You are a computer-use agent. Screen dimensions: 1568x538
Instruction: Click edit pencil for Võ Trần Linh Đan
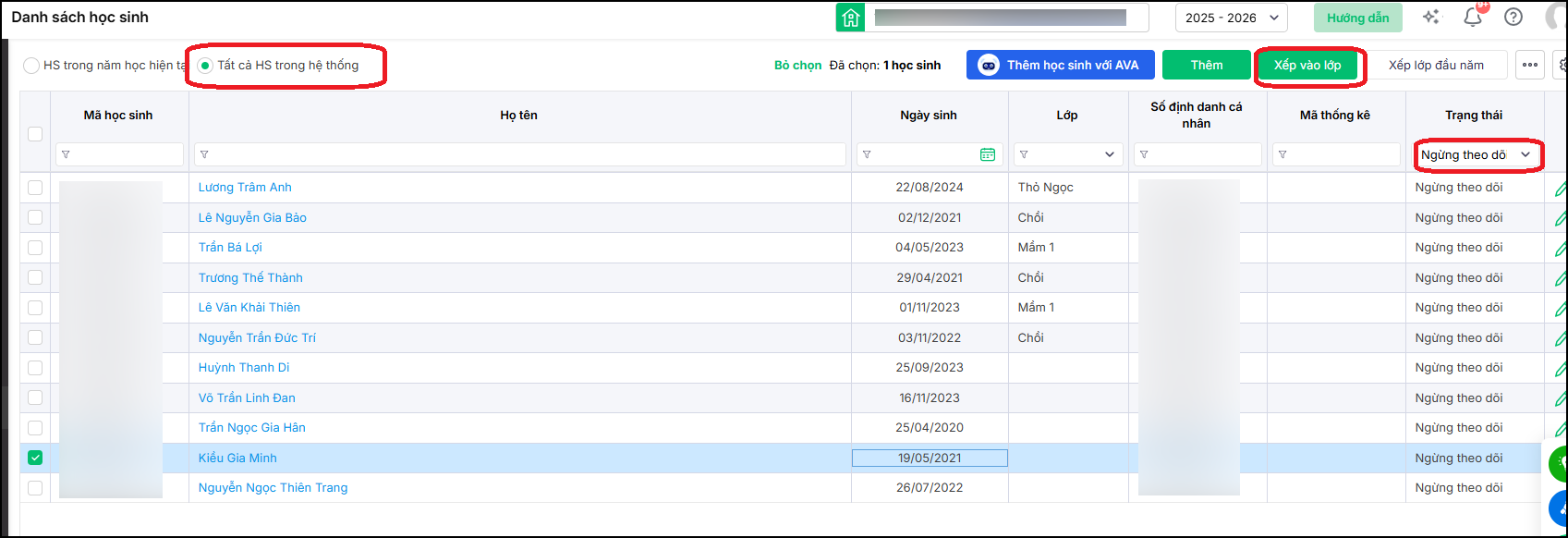pos(1561,398)
